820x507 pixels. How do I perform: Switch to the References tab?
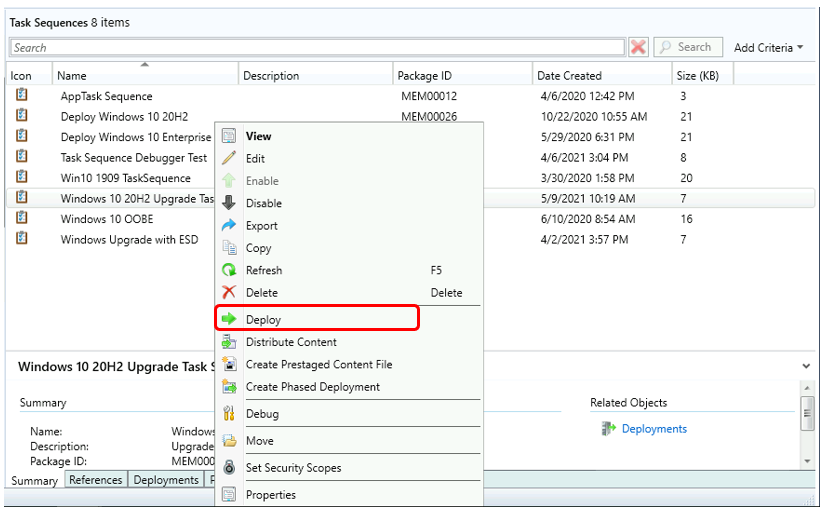point(96,480)
